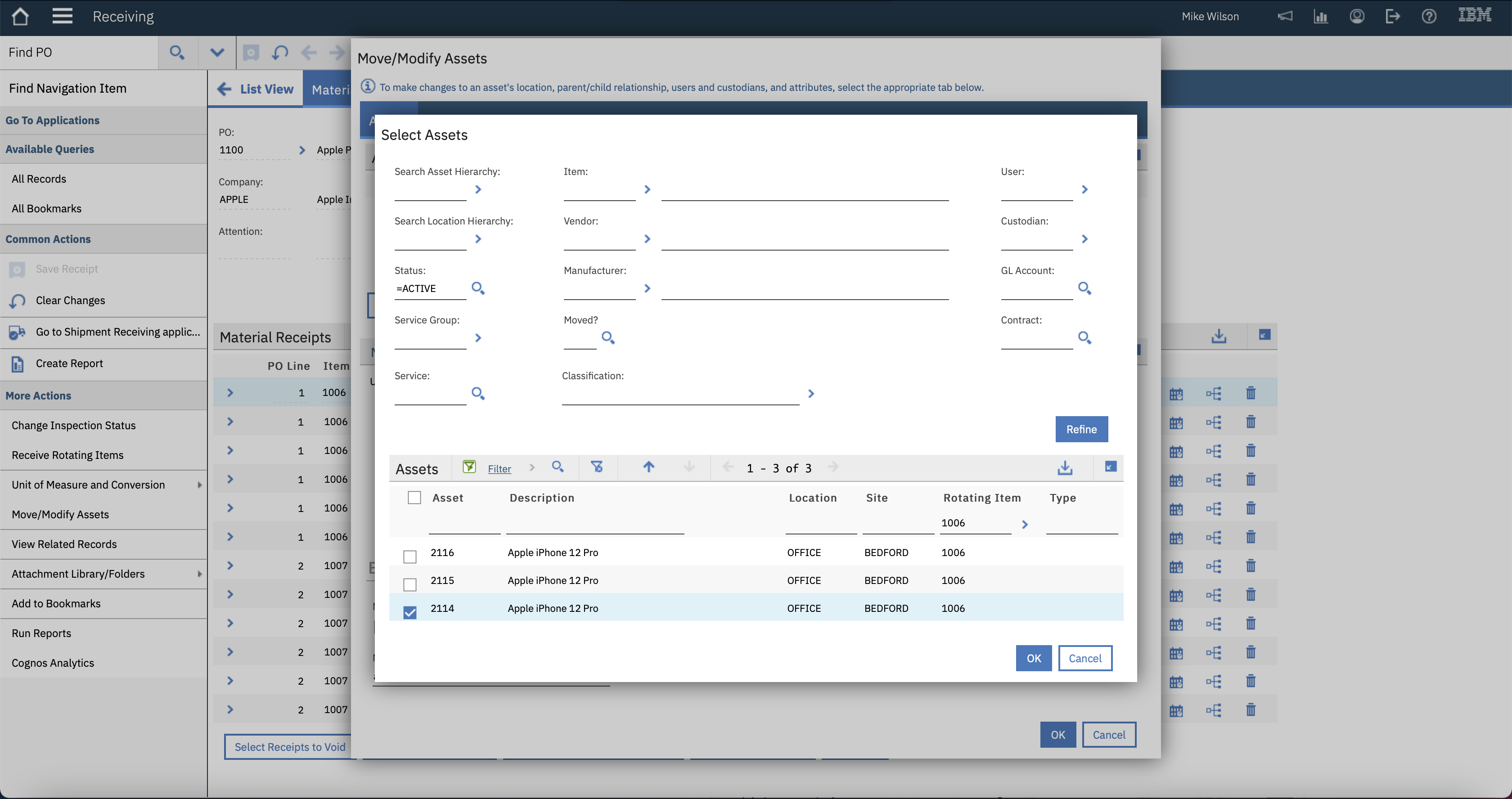Click the Home icon in the top bar
The image size is (1512, 799).
tap(20, 17)
